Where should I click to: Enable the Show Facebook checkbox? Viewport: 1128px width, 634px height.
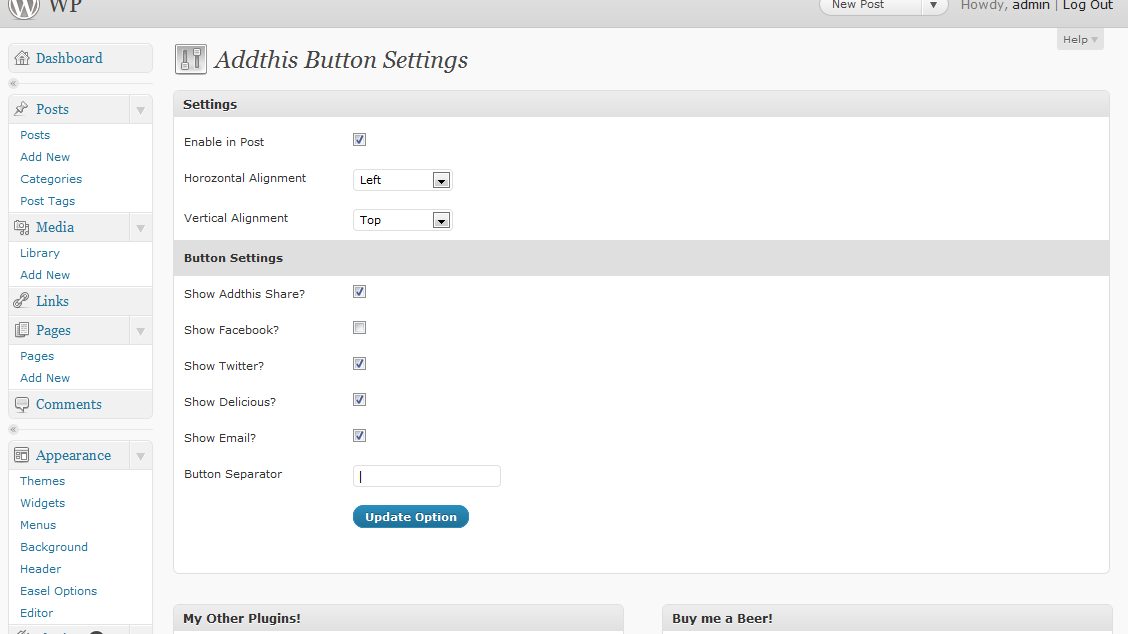point(360,327)
